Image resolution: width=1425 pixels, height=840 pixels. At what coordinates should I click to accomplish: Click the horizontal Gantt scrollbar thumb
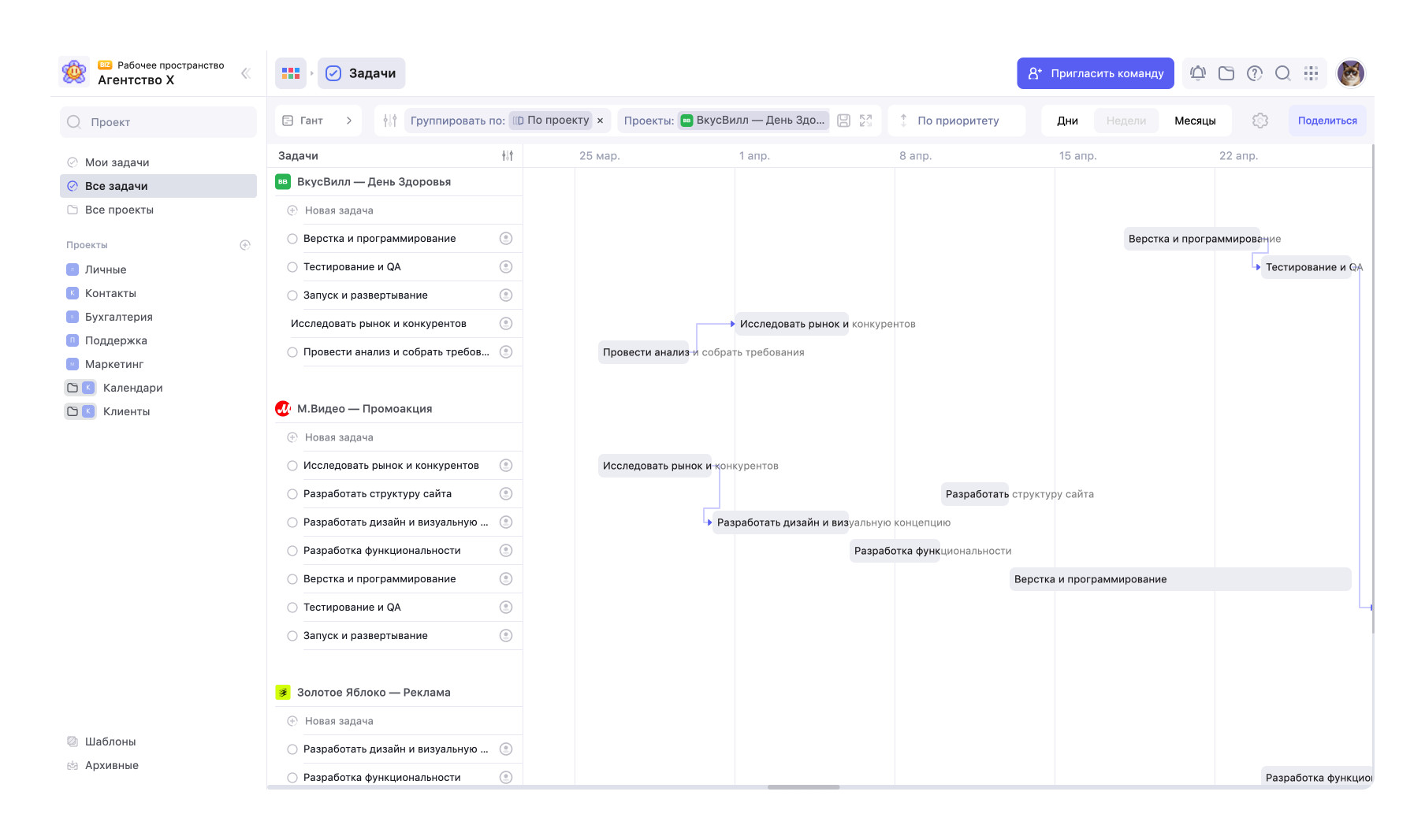803,786
